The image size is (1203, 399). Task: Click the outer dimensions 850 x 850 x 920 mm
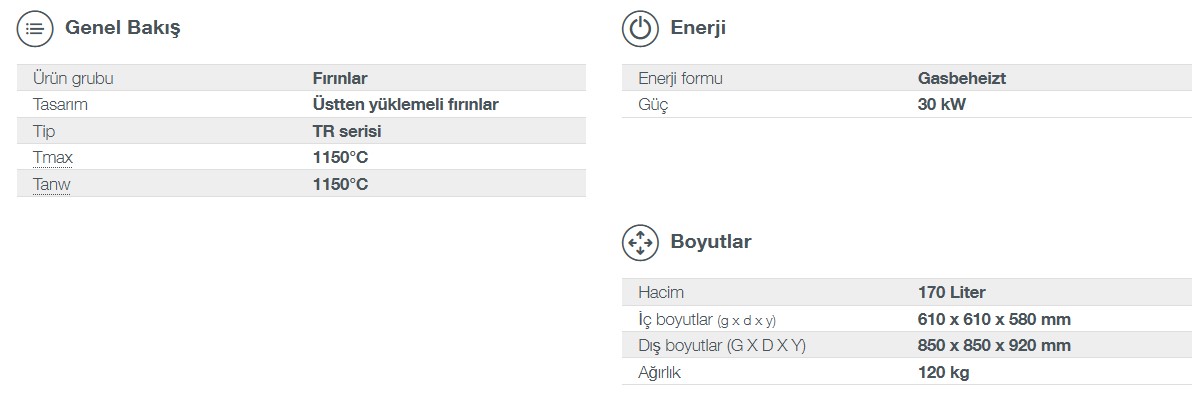pyautogui.click(x=994, y=345)
